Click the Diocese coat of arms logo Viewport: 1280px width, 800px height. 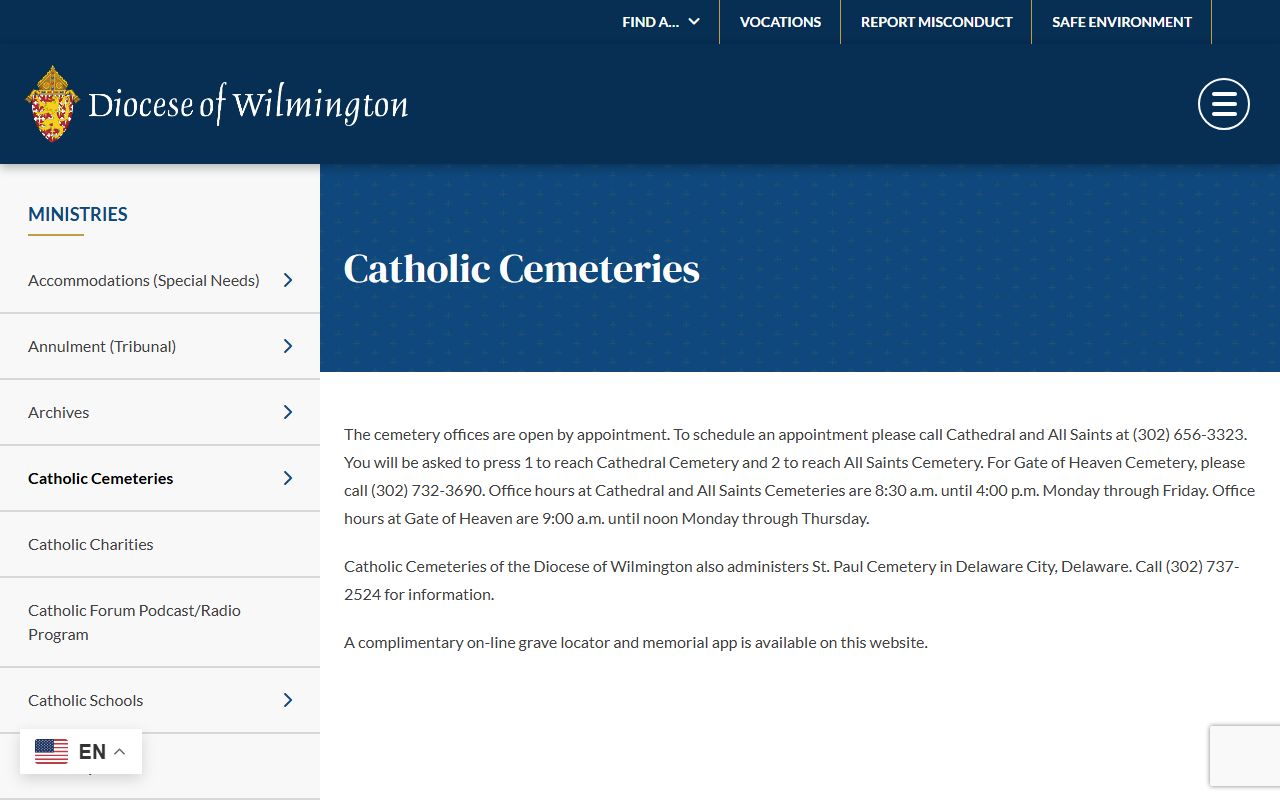click(52, 104)
